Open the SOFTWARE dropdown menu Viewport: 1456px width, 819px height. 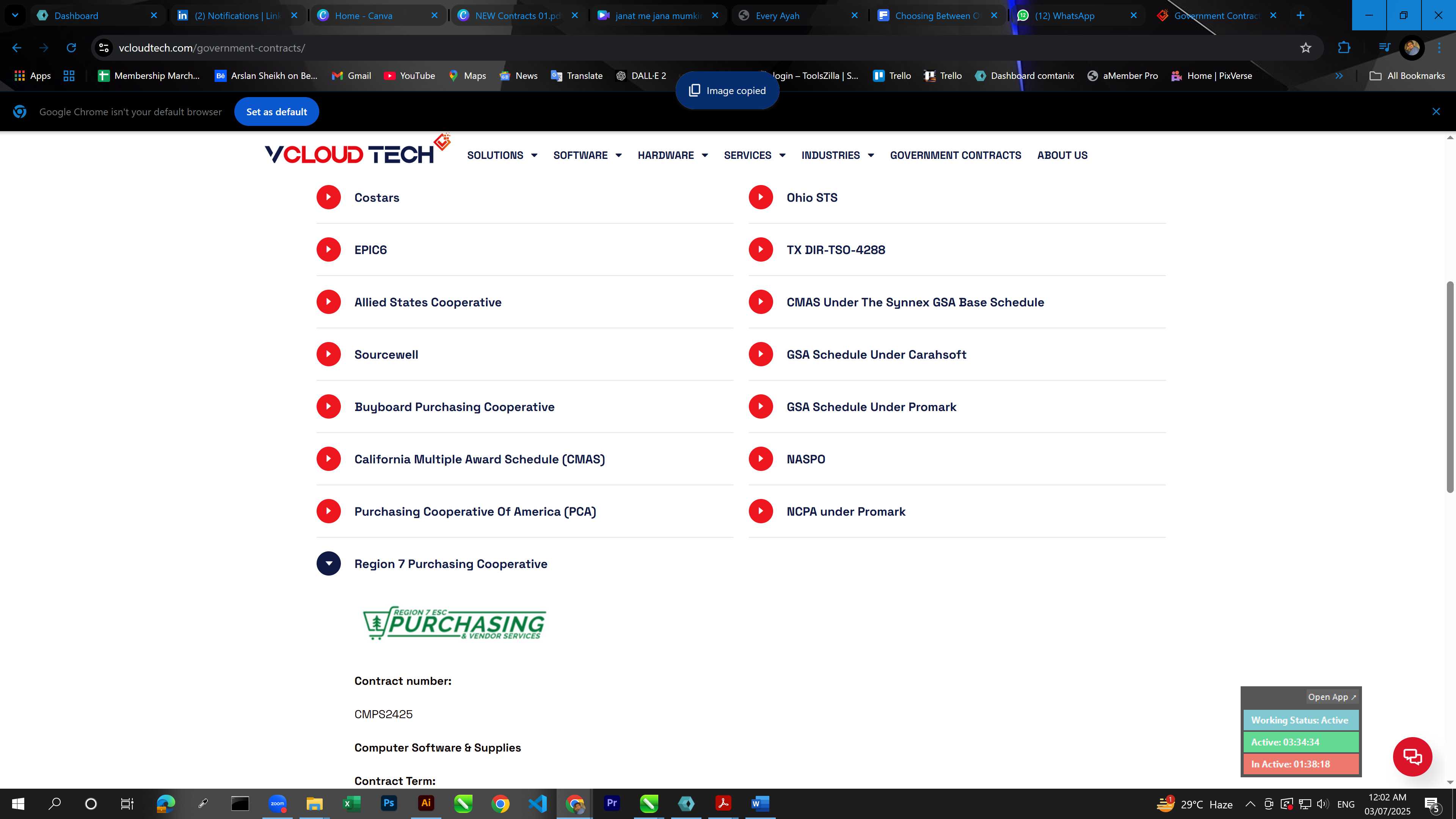587,155
